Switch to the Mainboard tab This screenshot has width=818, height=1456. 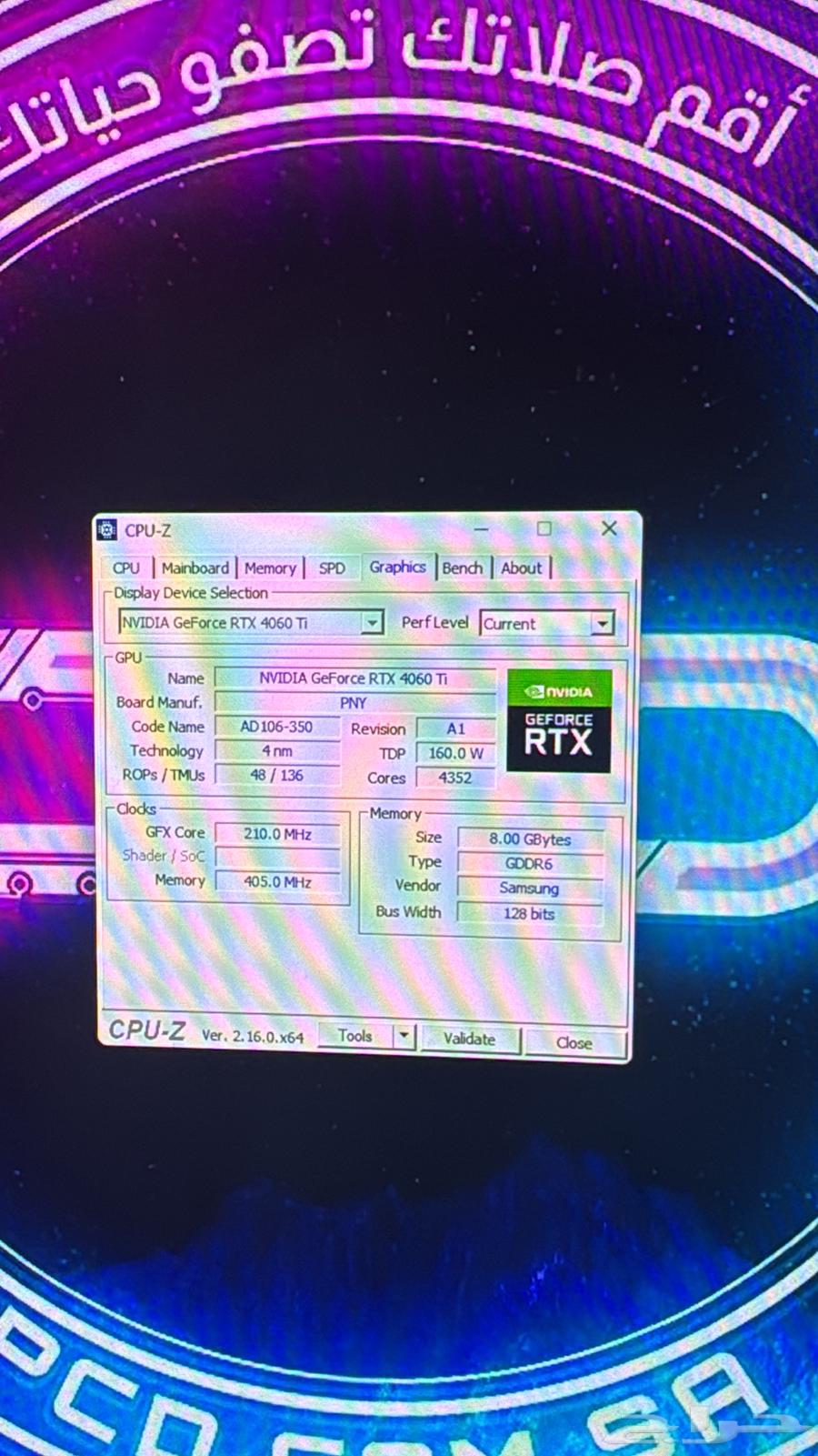(x=195, y=568)
